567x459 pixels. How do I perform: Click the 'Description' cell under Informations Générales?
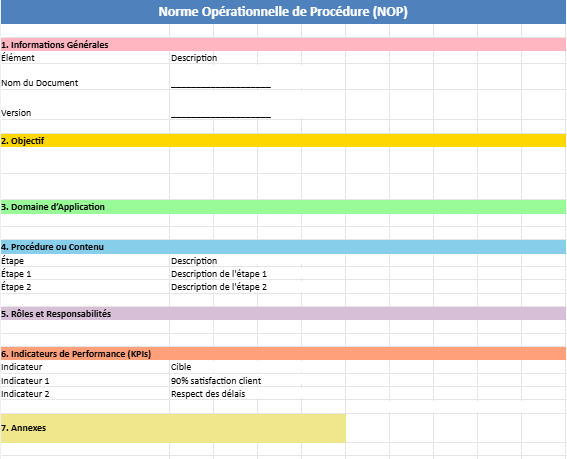pyautogui.click(x=194, y=58)
